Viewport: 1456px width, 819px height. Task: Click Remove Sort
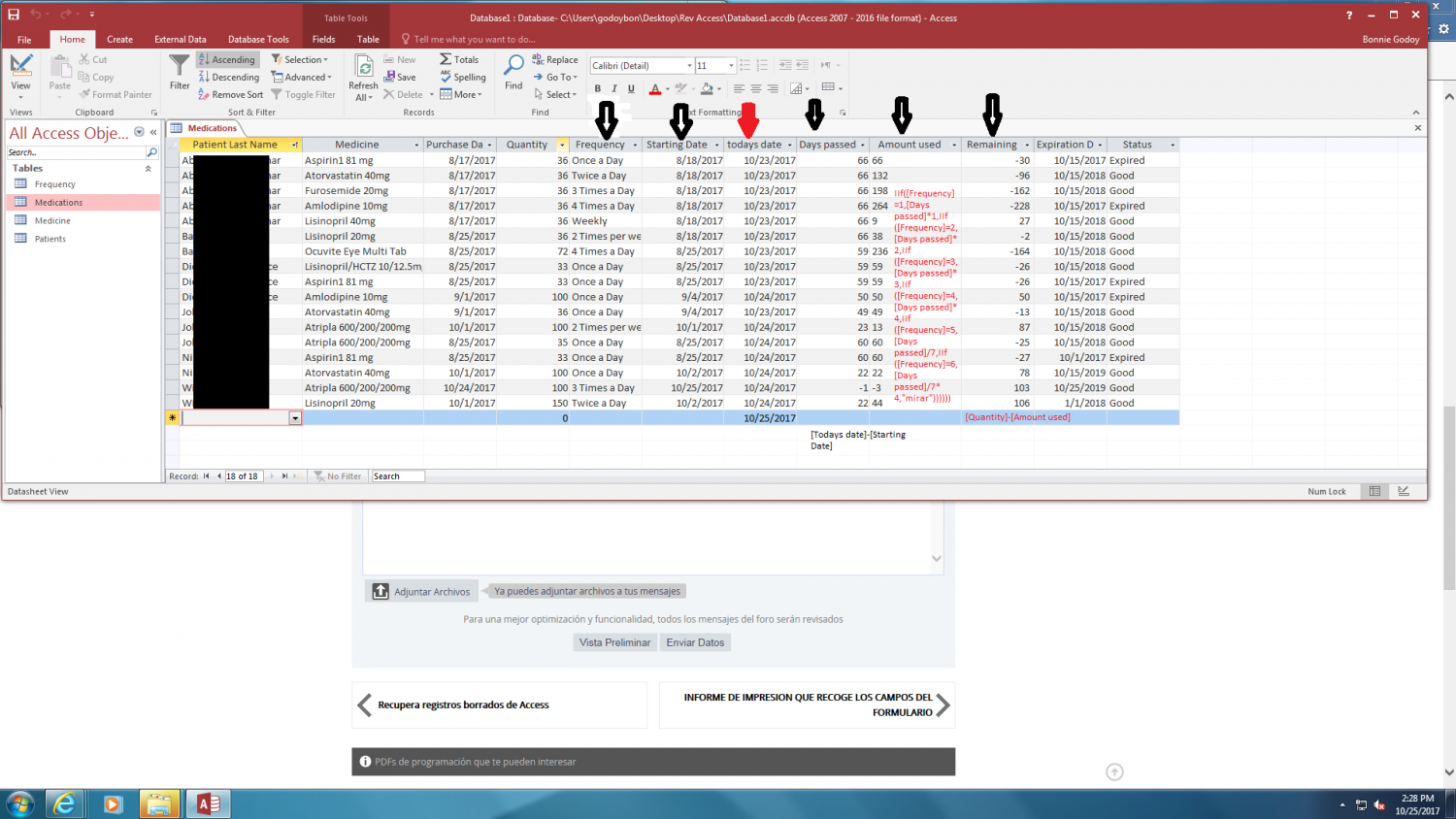point(230,94)
